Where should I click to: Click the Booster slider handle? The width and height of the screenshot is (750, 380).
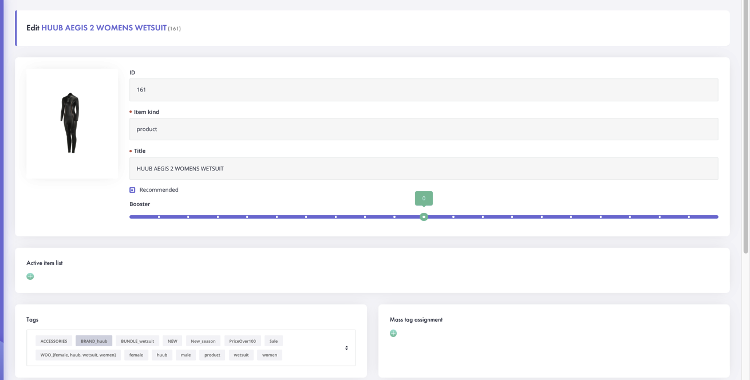pyautogui.click(x=424, y=217)
